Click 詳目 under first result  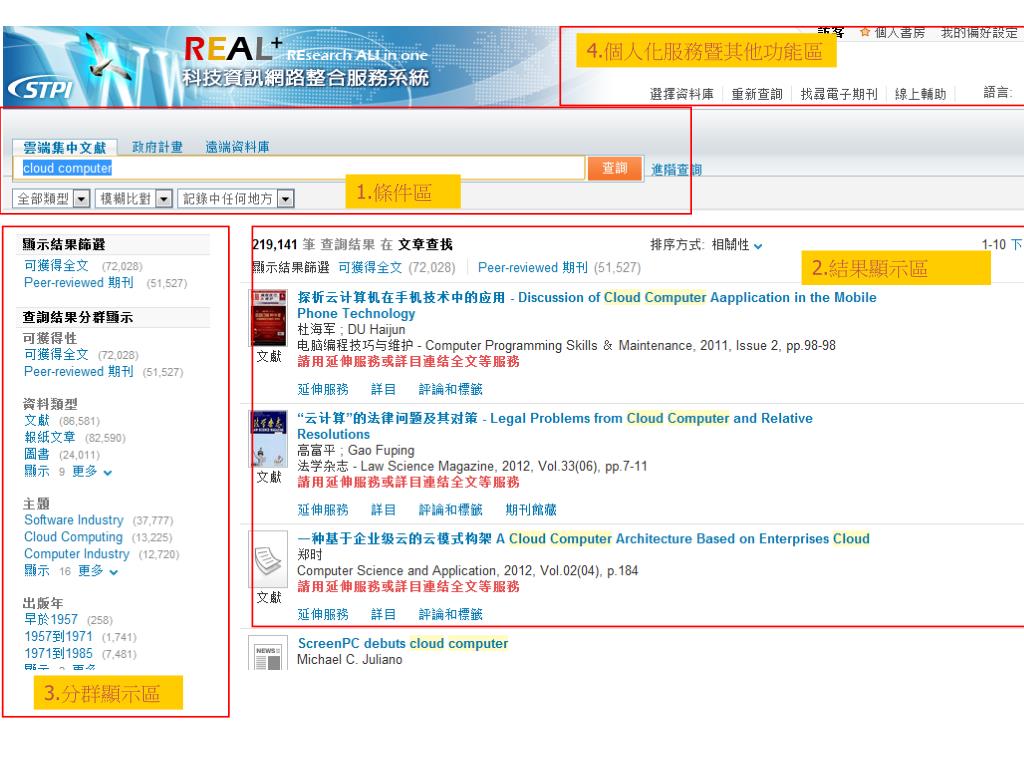coord(383,389)
